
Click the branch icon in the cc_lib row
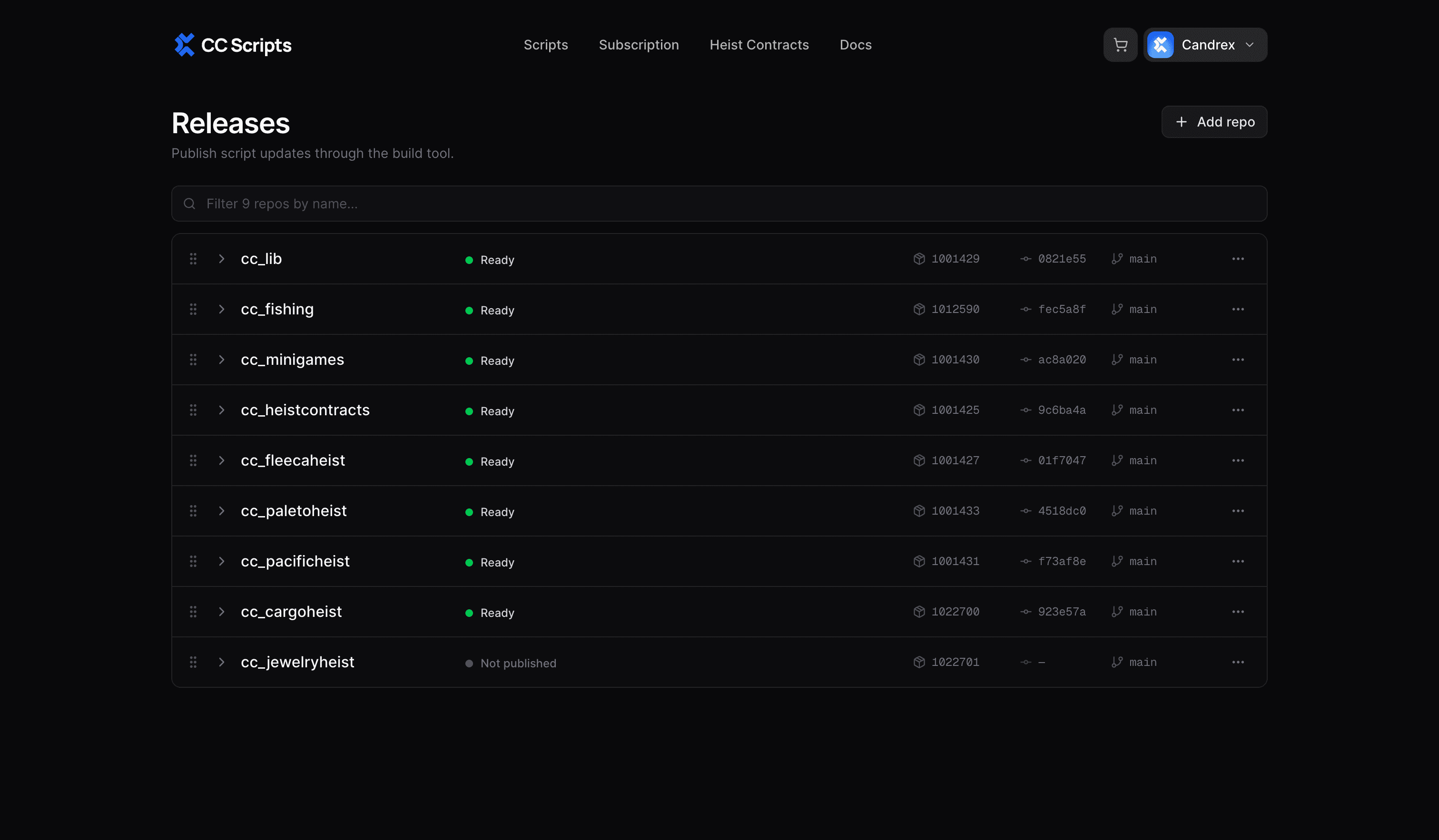(1117, 258)
